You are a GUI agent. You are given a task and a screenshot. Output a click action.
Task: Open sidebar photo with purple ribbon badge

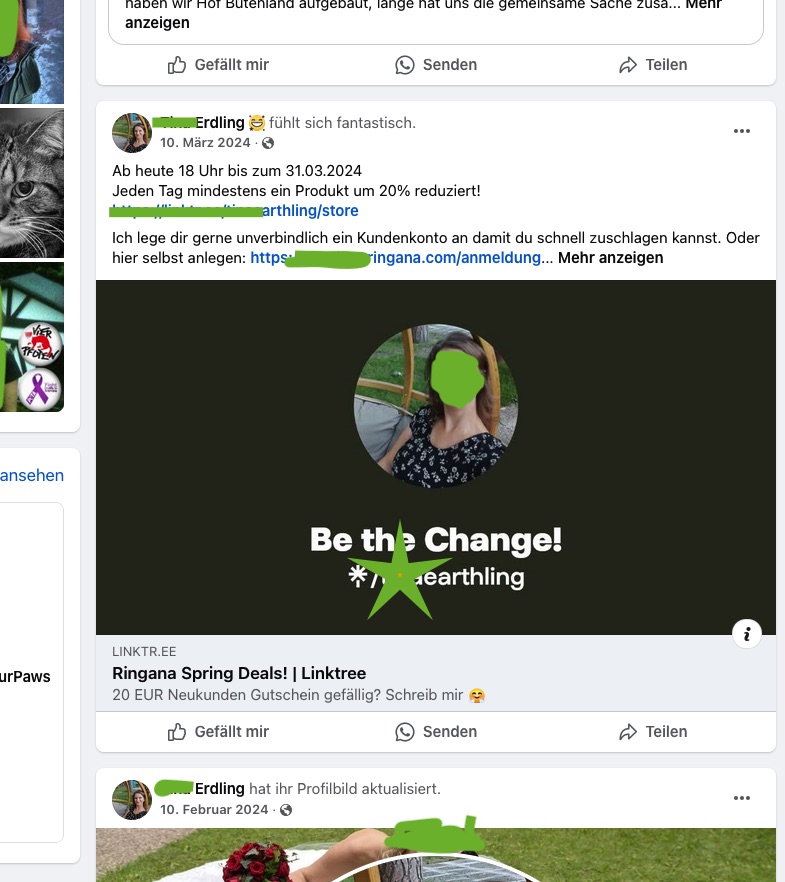pyautogui.click(x=32, y=337)
